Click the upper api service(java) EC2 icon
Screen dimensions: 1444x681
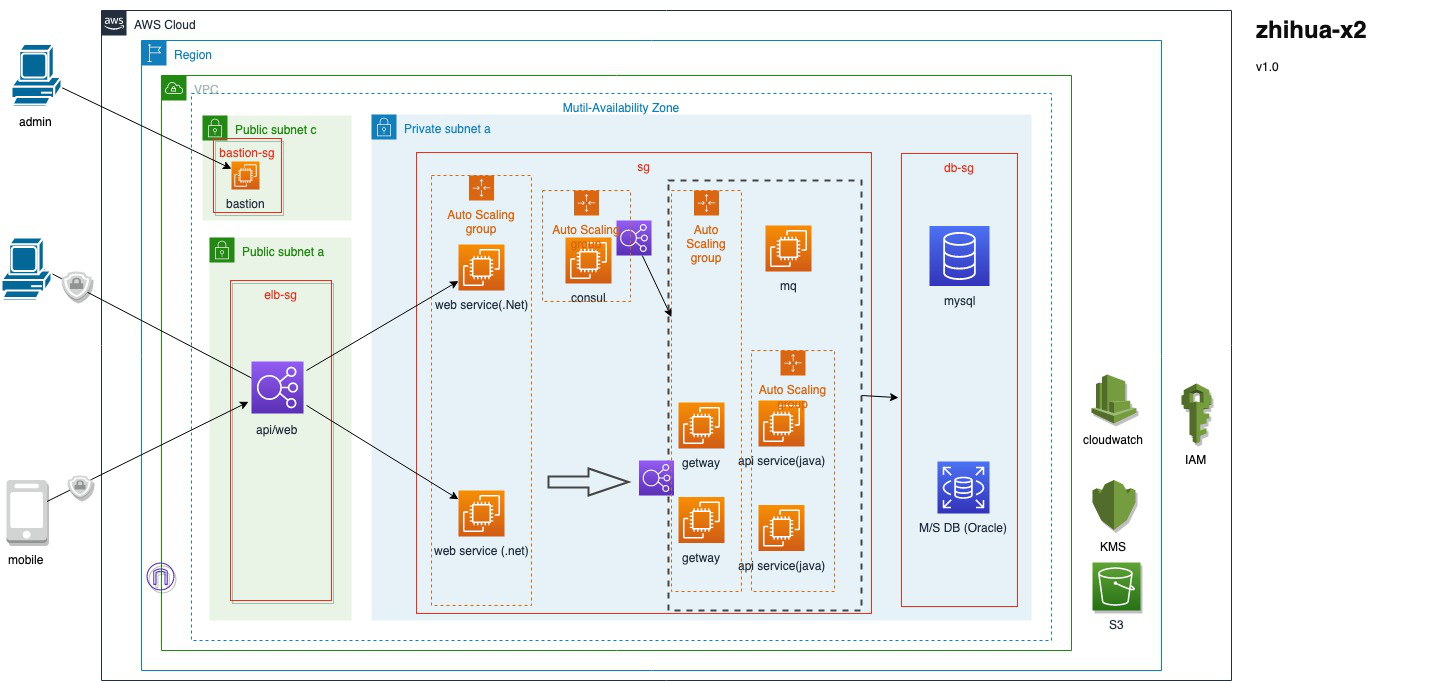[x=781, y=423]
